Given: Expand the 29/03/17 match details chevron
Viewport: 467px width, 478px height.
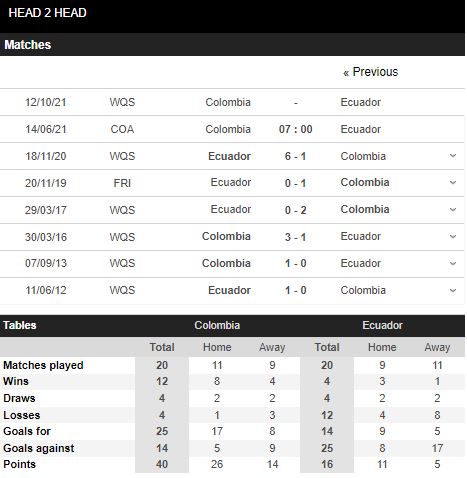Looking at the screenshot, I should (x=452, y=210).
